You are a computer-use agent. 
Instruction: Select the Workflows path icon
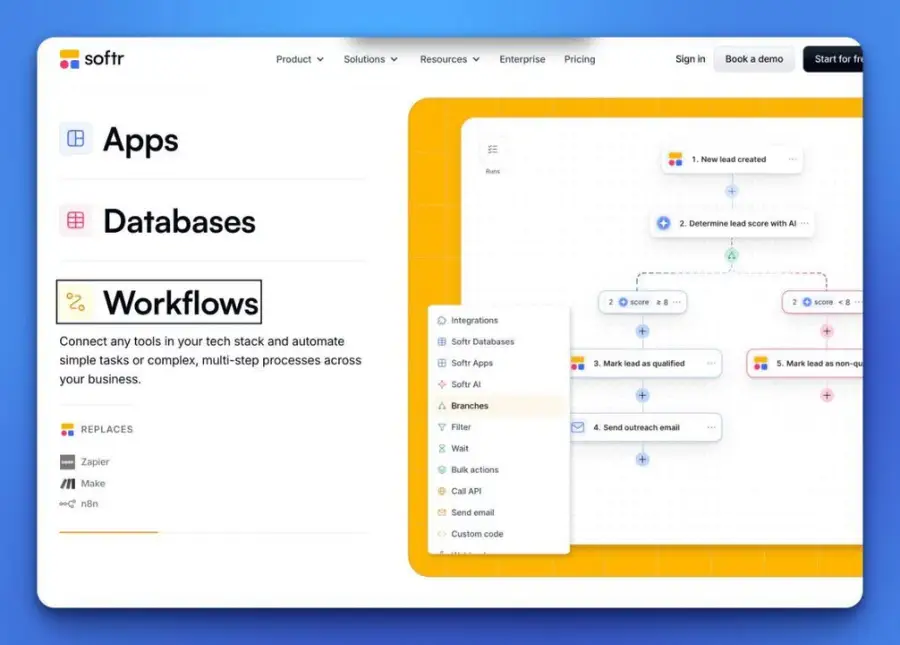click(76, 302)
